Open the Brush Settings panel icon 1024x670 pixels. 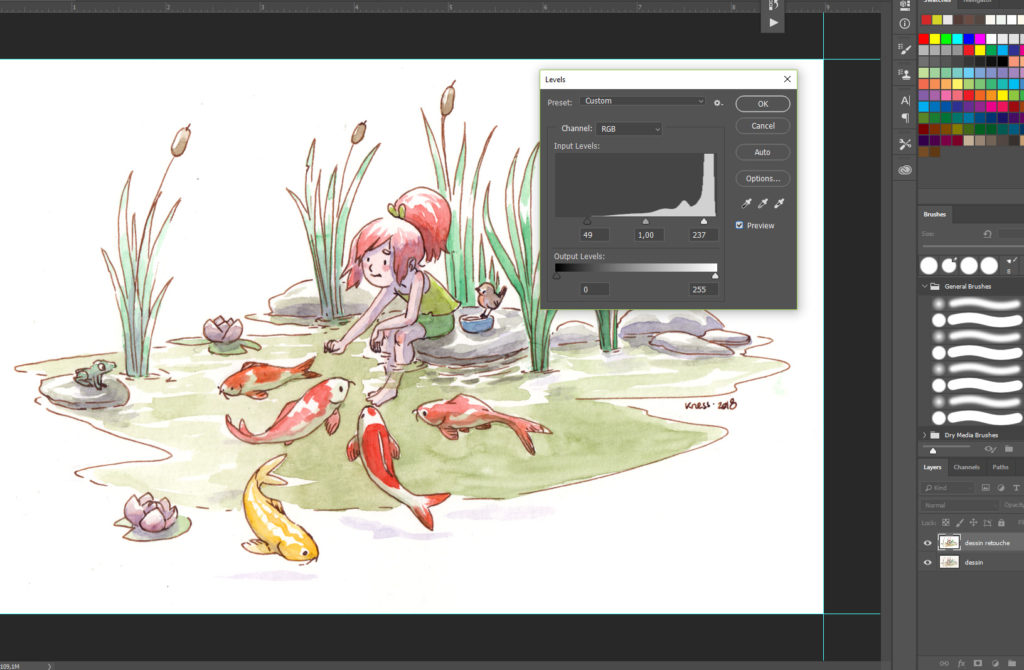click(x=905, y=47)
